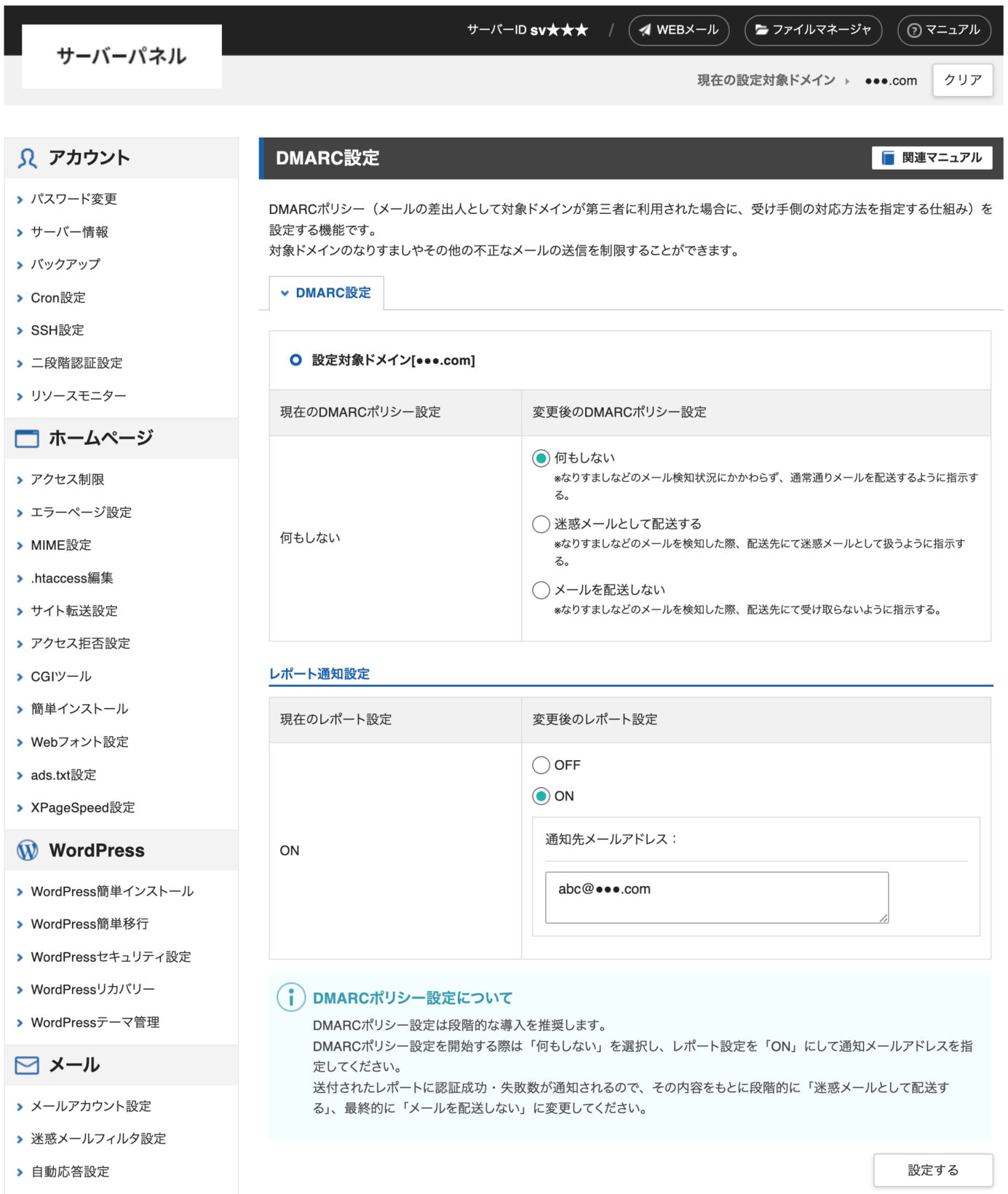
Task: Click dropdown arrow on DMARC設定 tab
Action: [x=285, y=293]
